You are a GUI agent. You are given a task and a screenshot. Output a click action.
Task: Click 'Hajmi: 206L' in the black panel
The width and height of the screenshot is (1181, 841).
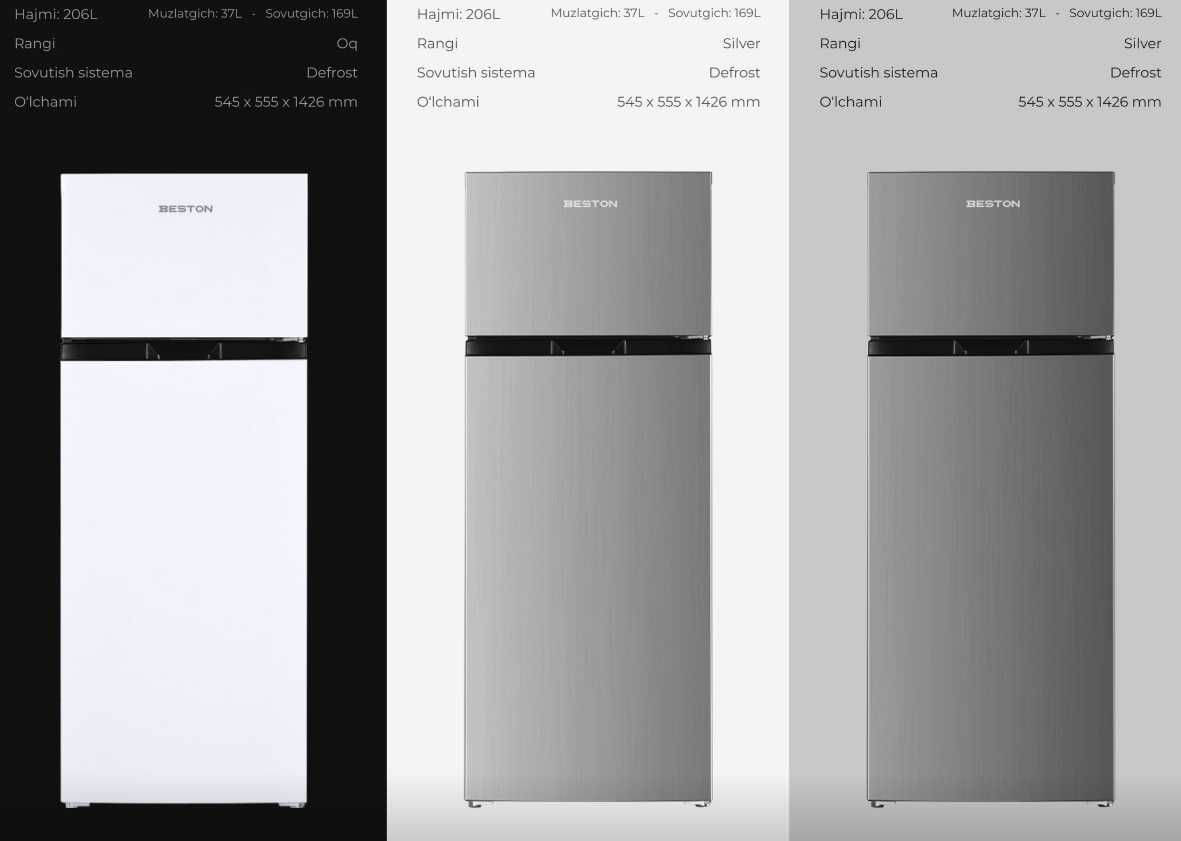pyautogui.click(x=56, y=14)
